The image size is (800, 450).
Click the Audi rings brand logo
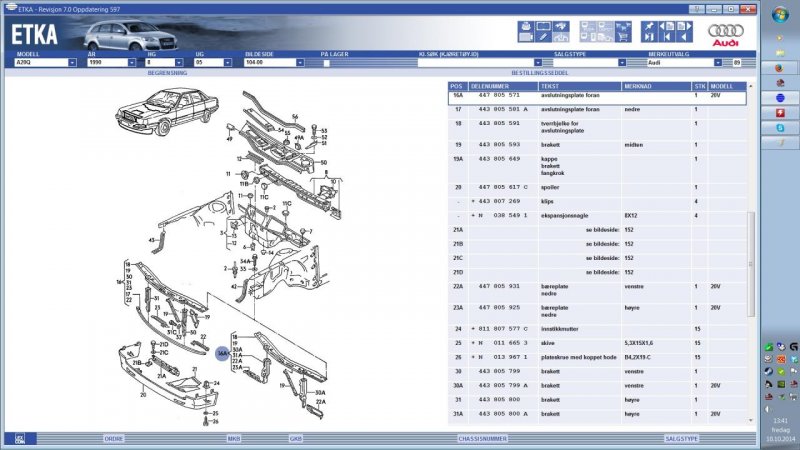tap(726, 35)
